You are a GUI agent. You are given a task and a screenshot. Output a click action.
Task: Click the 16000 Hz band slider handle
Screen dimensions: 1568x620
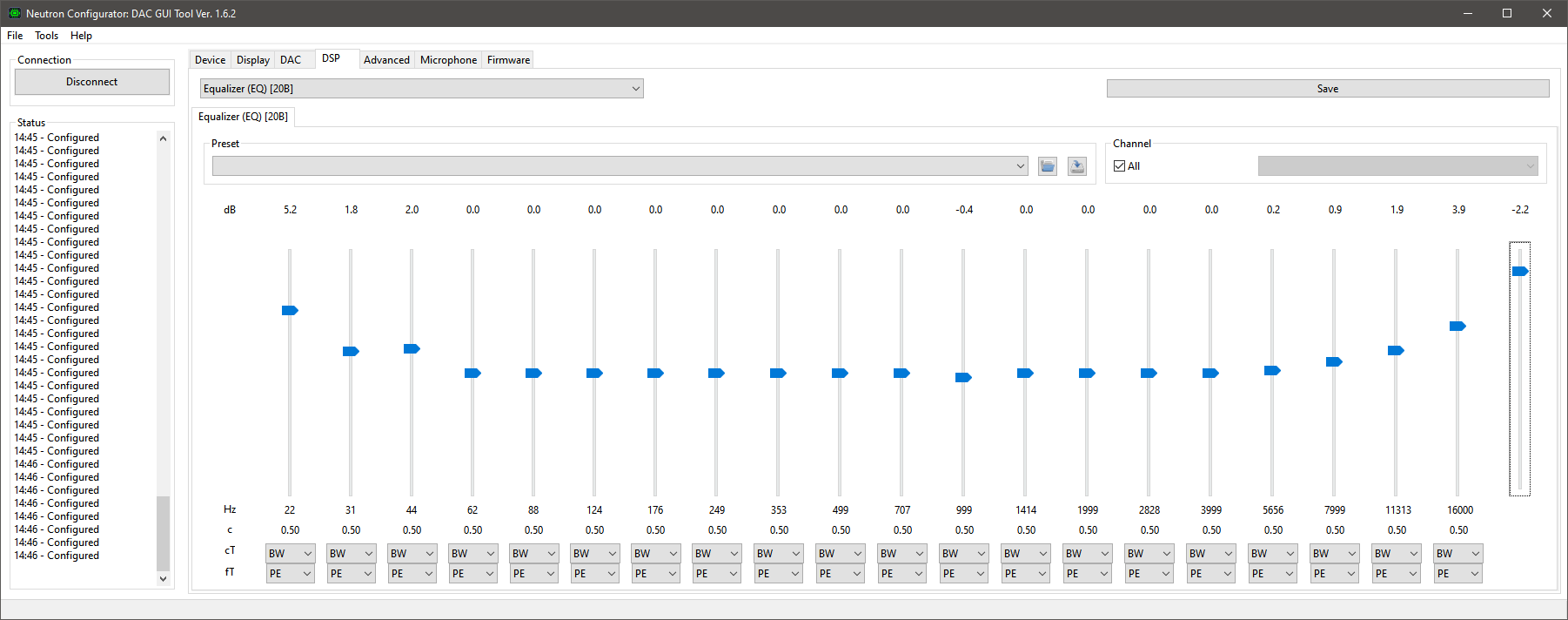tap(1457, 327)
